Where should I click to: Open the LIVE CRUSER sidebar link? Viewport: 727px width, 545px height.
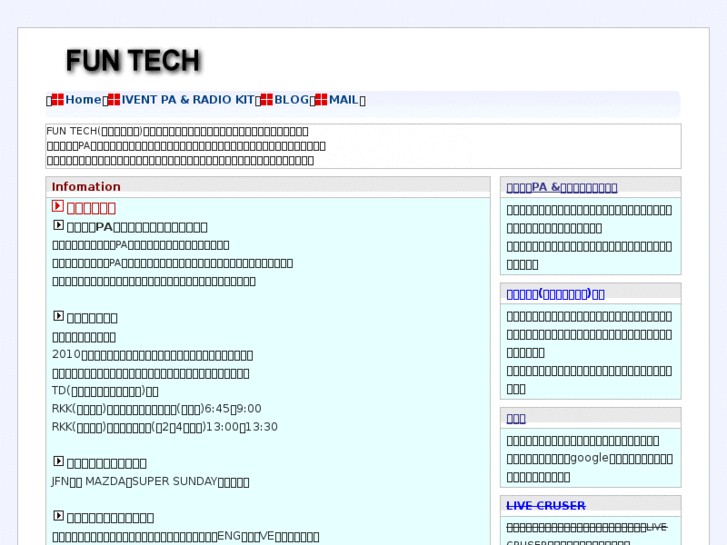pyautogui.click(x=546, y=506)
